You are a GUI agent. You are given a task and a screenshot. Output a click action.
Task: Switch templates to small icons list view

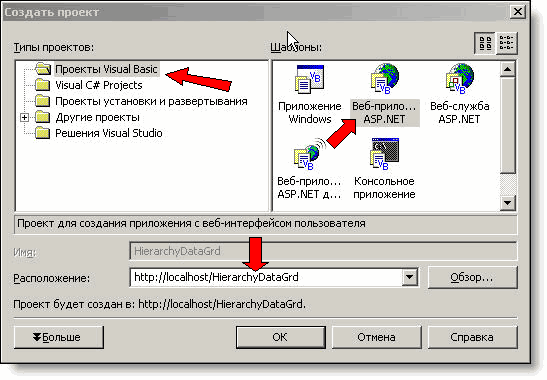(x=506, y=44)
